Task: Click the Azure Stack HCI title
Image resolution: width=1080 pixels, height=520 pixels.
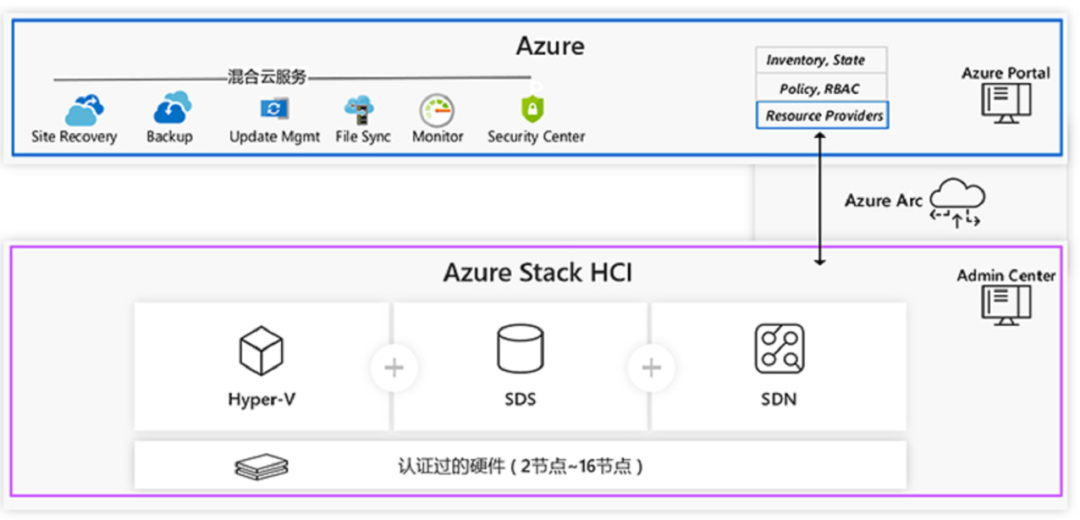Action: (538, 273)
